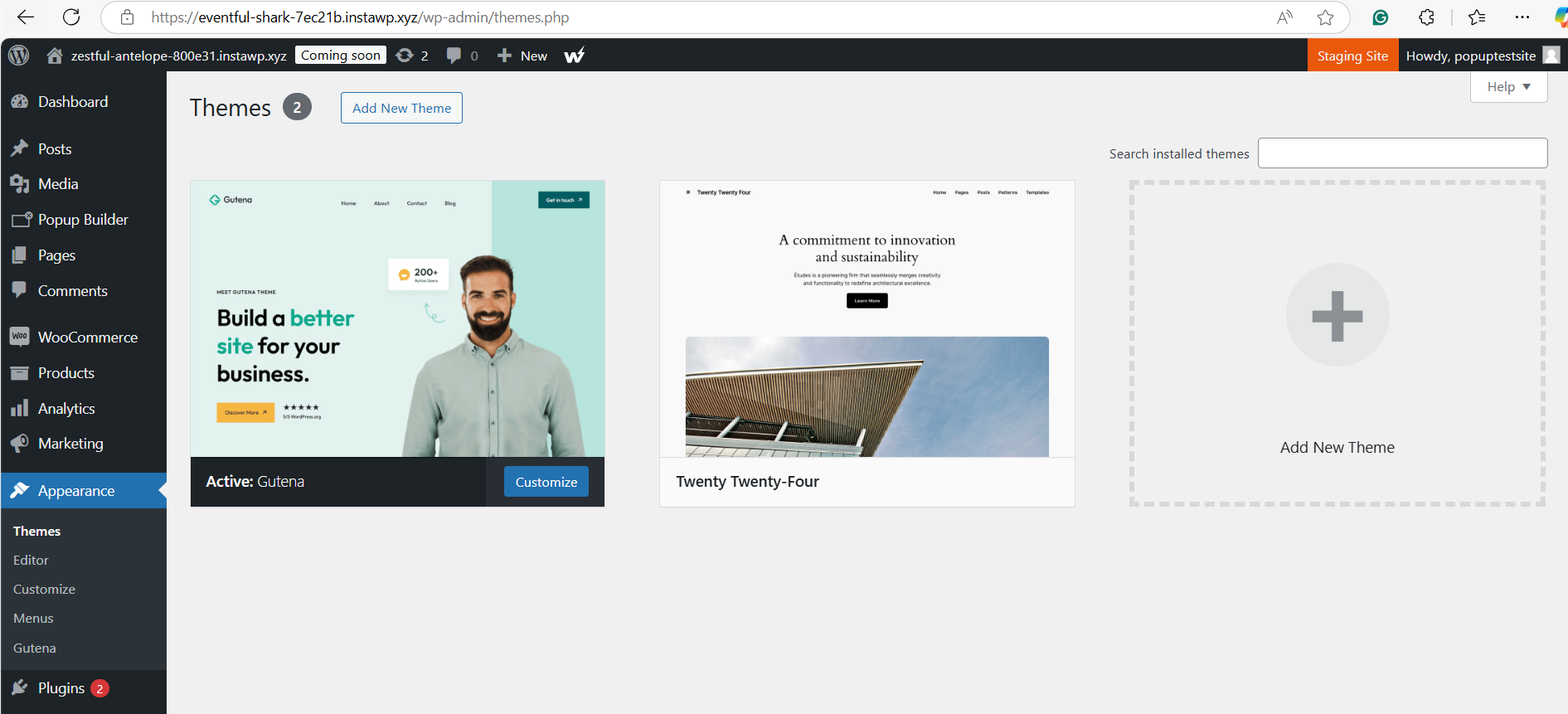The height and width of the screenshot is (714, 1568).
Task: Click the Active: Gutena label
Action: tap(255, 482)
